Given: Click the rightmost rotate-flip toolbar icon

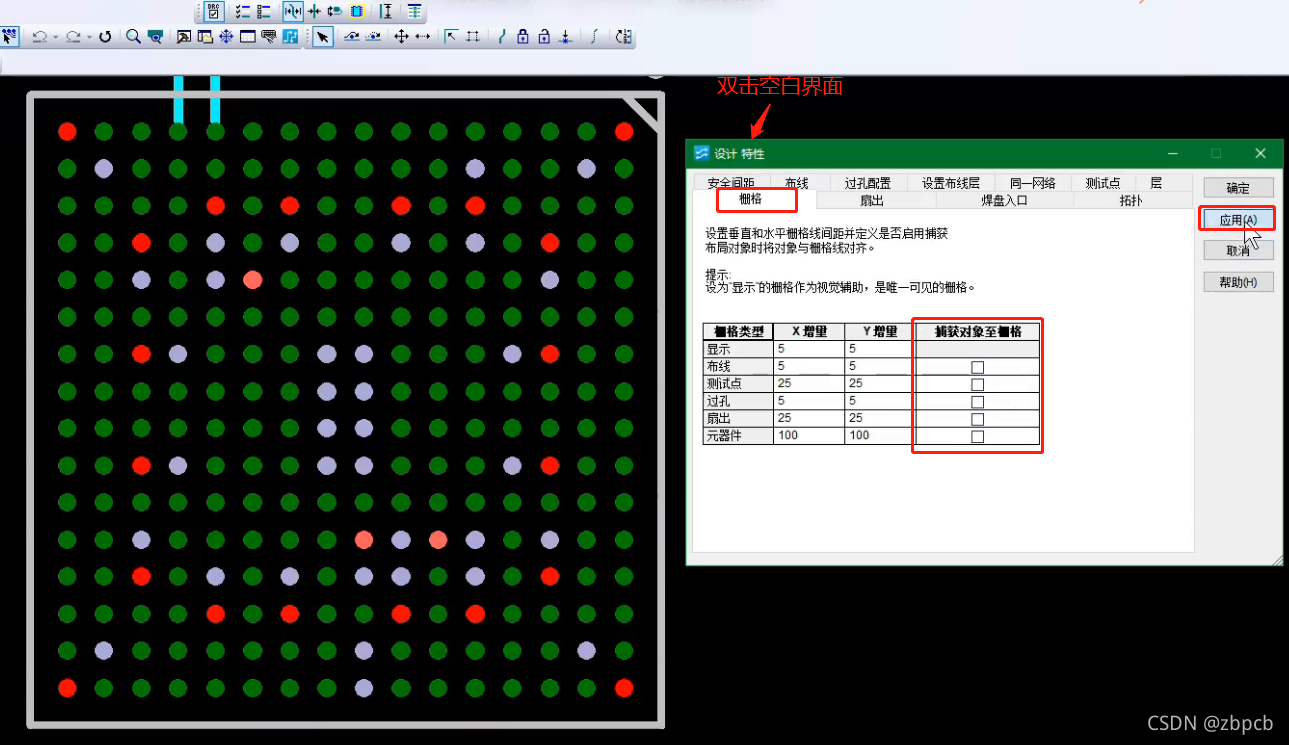Looking at the screenshot, I should 624,37.
